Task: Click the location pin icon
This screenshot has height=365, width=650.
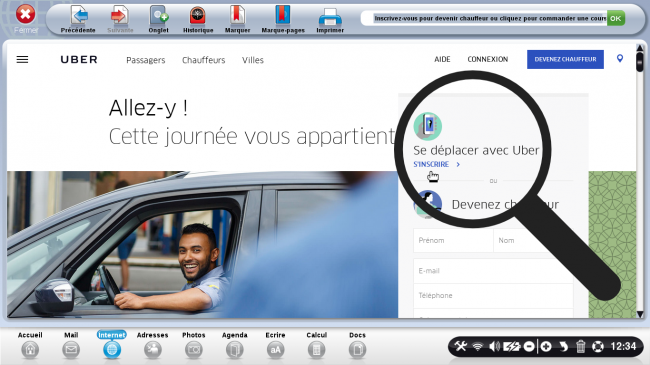Action: pyautogui.click(x=620, y=58)
